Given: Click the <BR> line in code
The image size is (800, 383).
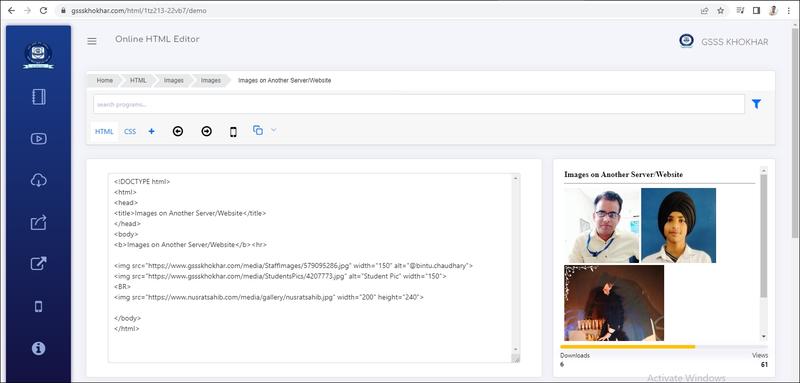Looking at the screenshot, I should [123, 287].
